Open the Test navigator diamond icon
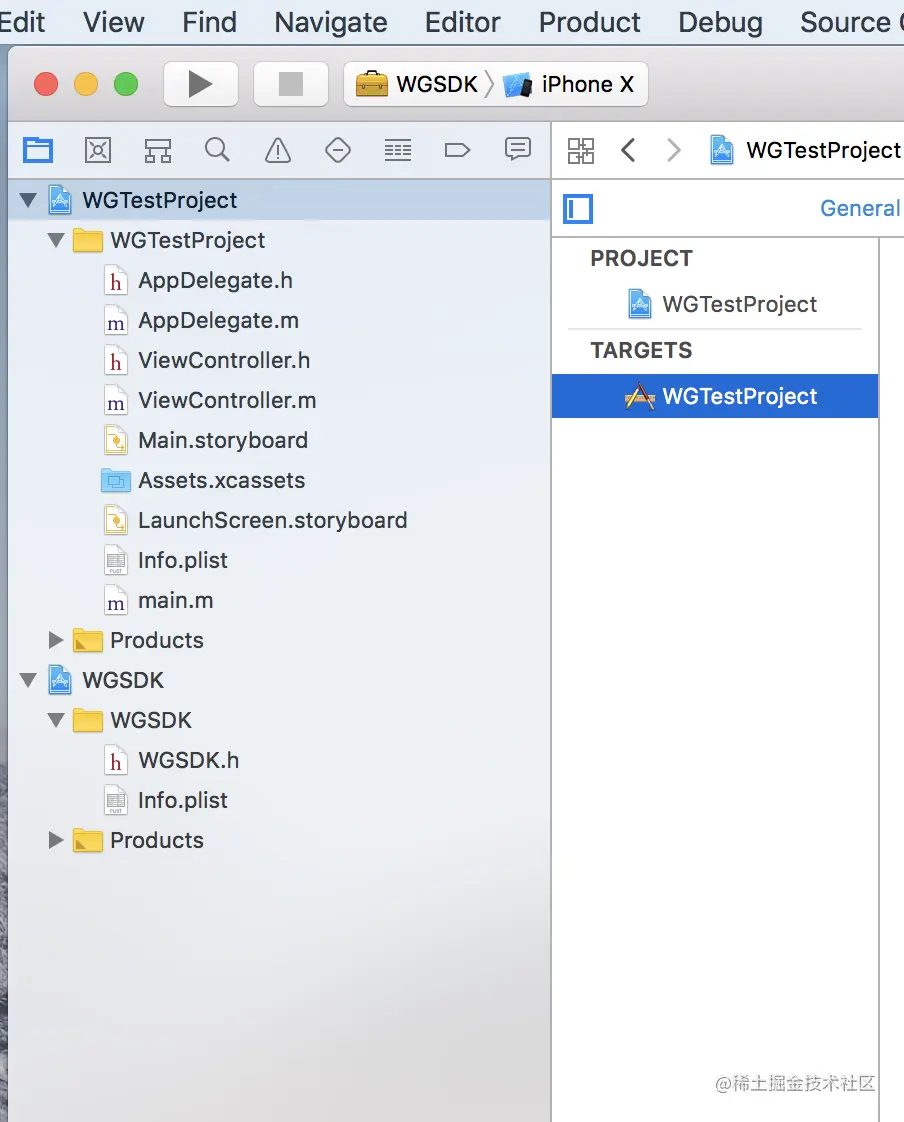 (338, 150)
